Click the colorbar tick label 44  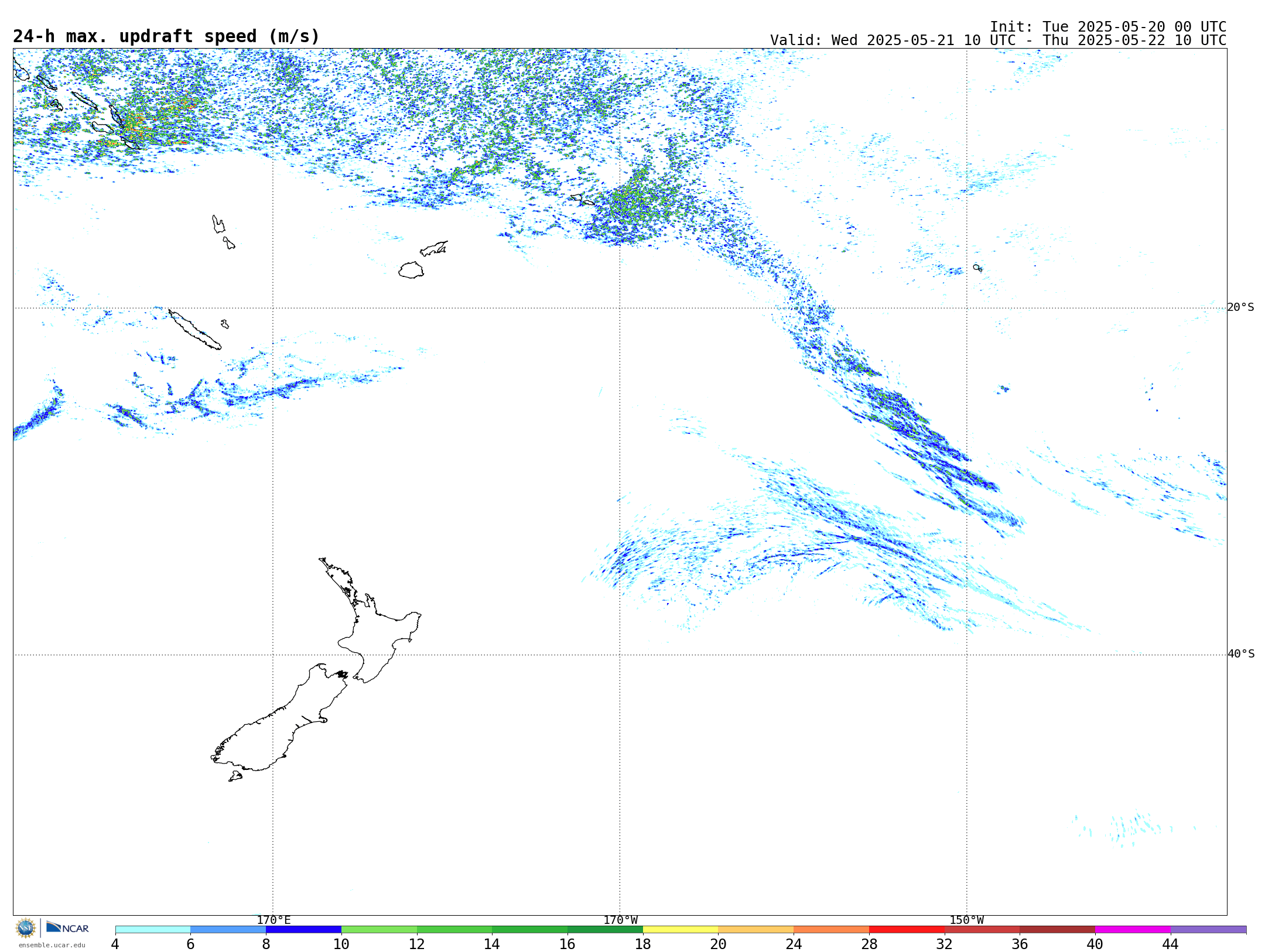[1170, 944]
